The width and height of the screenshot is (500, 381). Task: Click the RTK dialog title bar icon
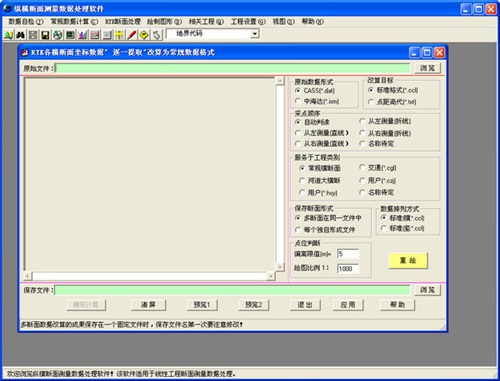click(25, 52)
